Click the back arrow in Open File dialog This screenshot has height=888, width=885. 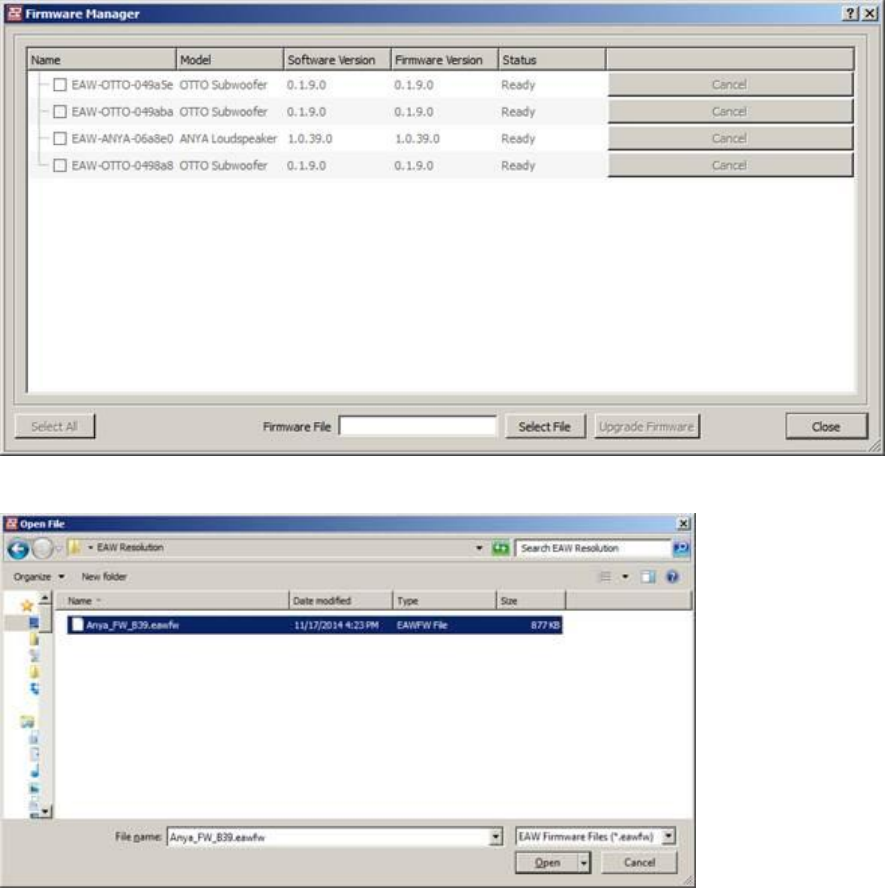point(18,549)
